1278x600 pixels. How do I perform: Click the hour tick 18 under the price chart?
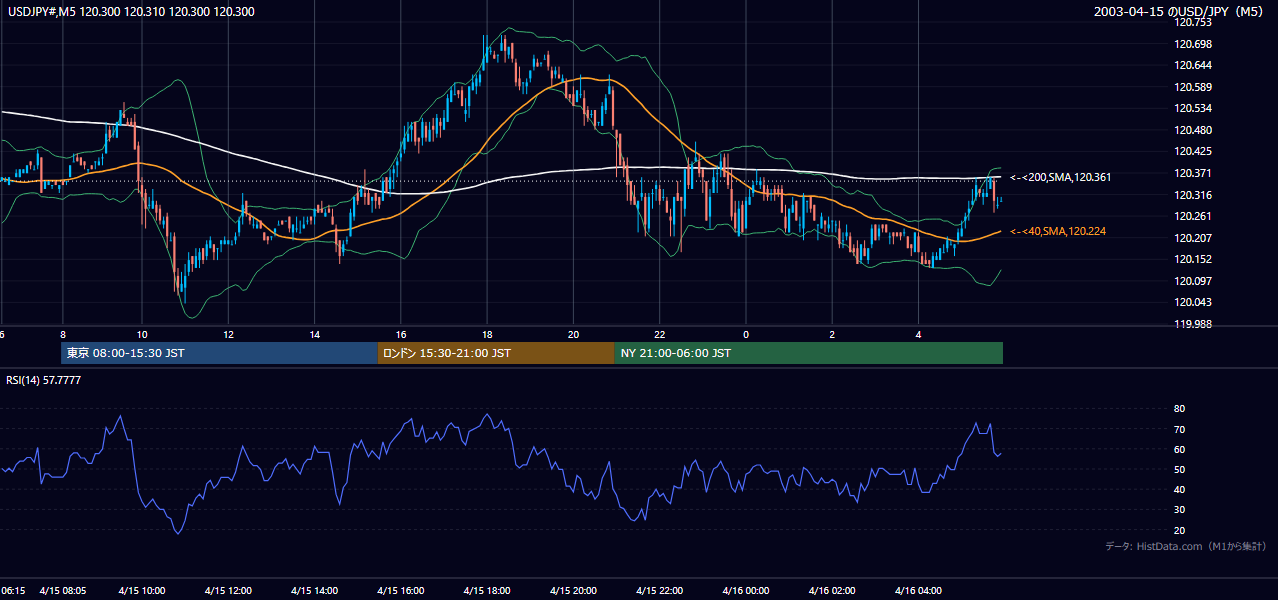coord(487,334)
